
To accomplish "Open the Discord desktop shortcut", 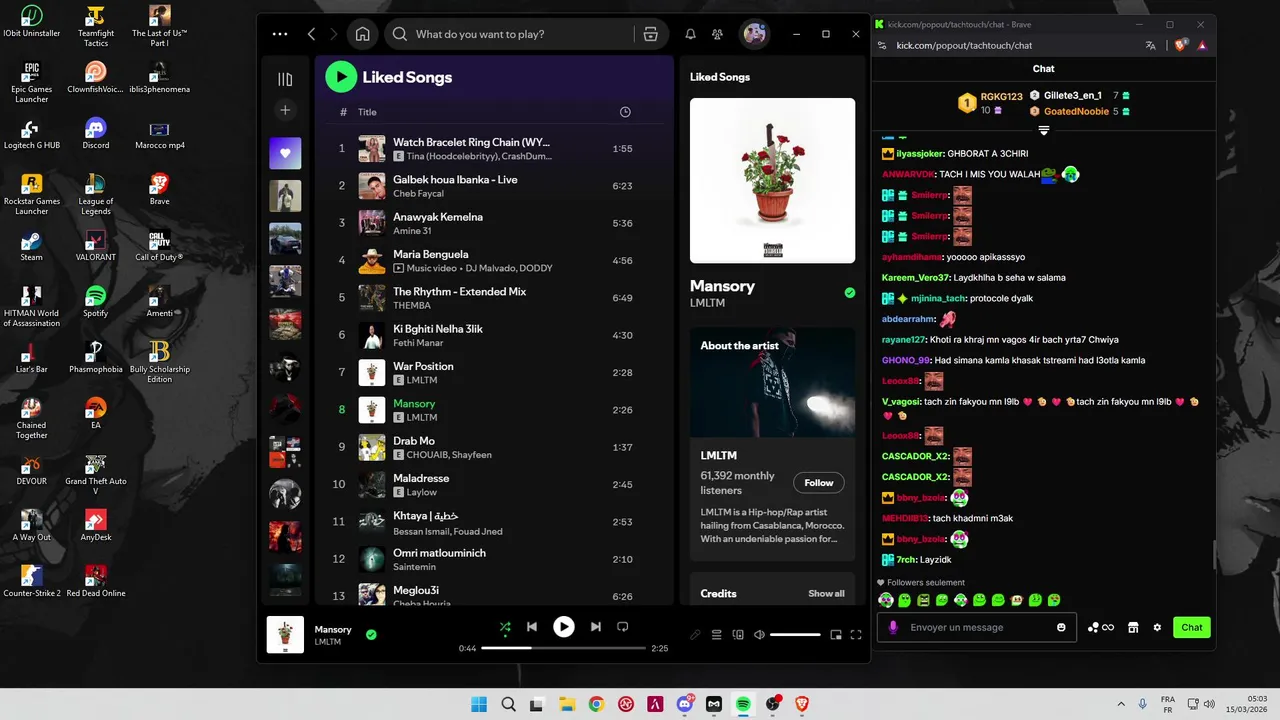I will pyautogui.click(x=95, y=133).
